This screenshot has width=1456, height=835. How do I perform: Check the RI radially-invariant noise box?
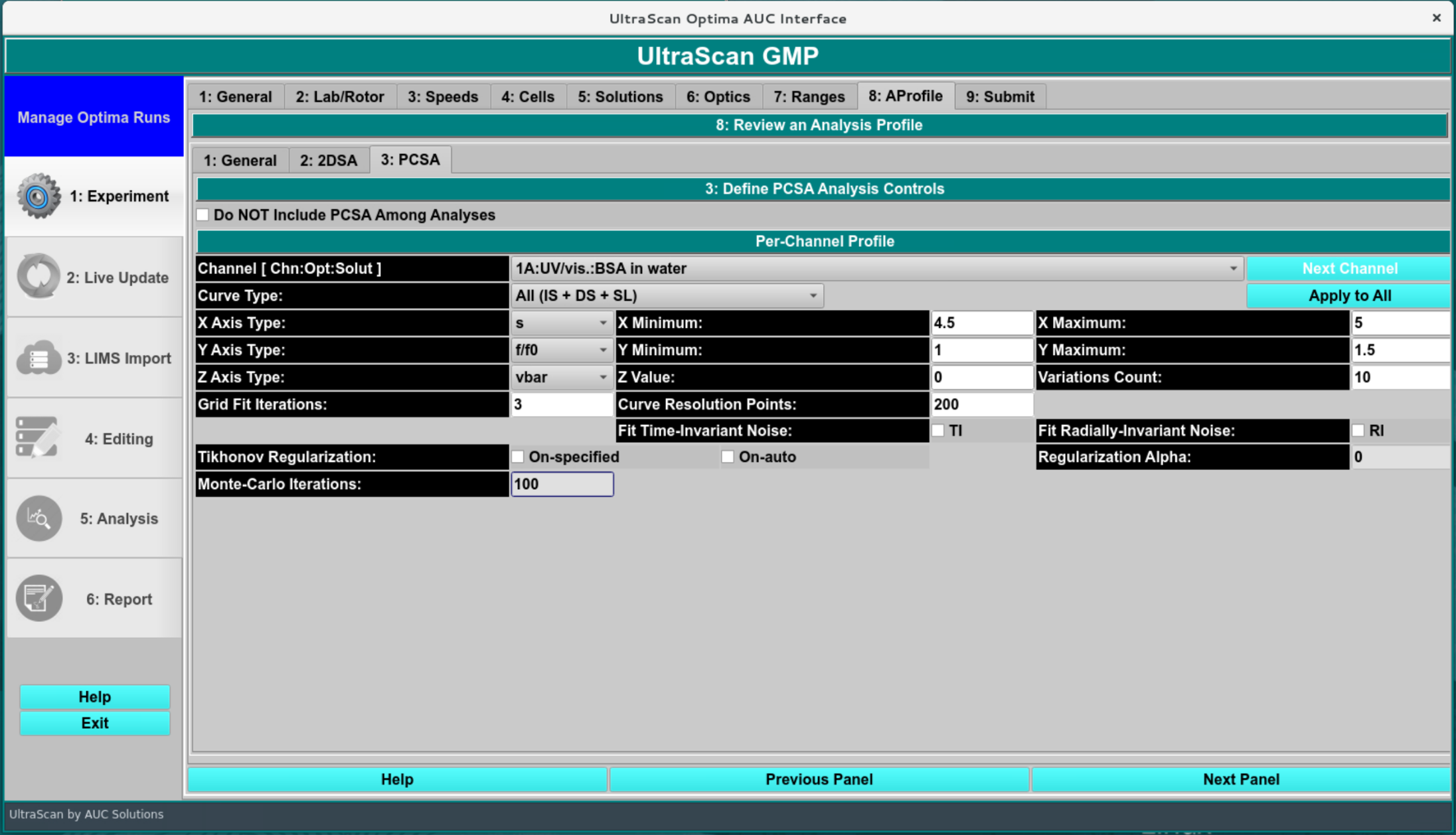[1358, 431]
